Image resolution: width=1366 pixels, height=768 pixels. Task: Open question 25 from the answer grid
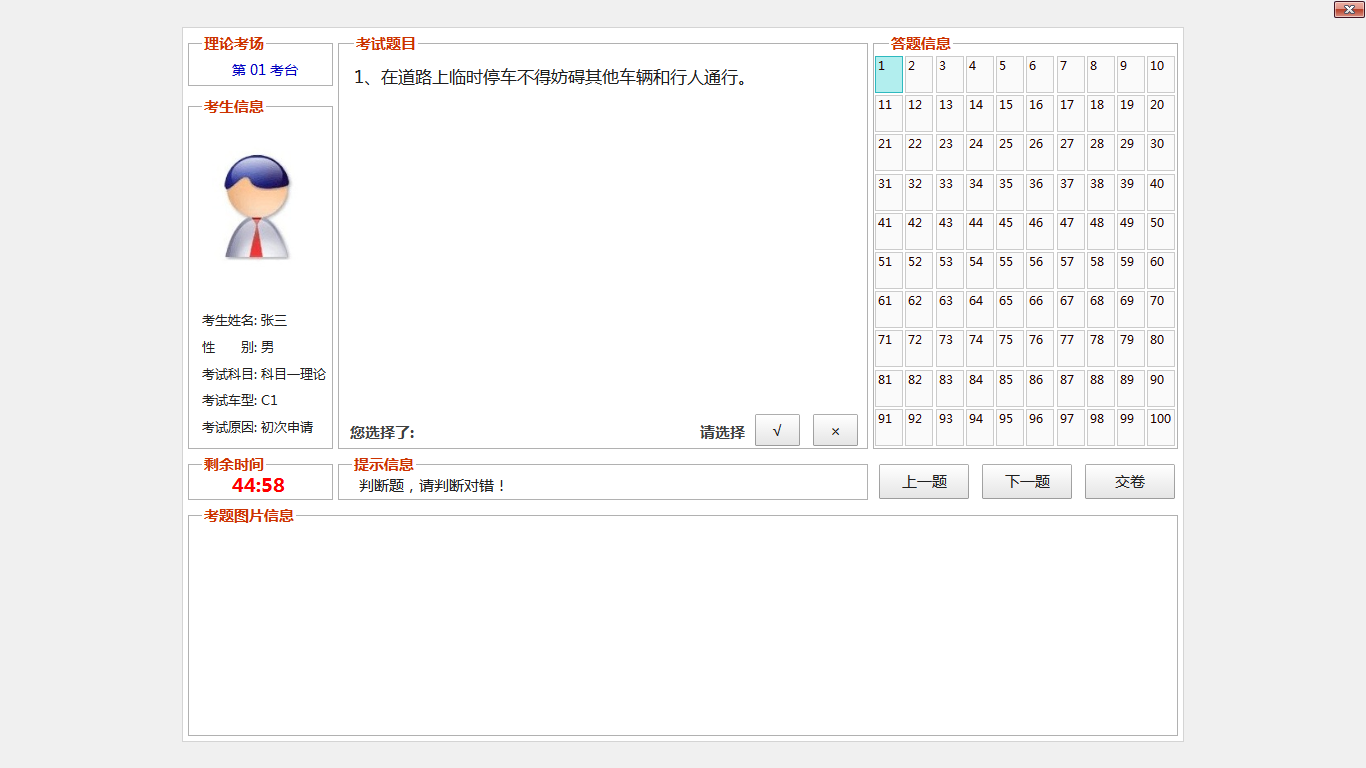[x=1009, y=153]
